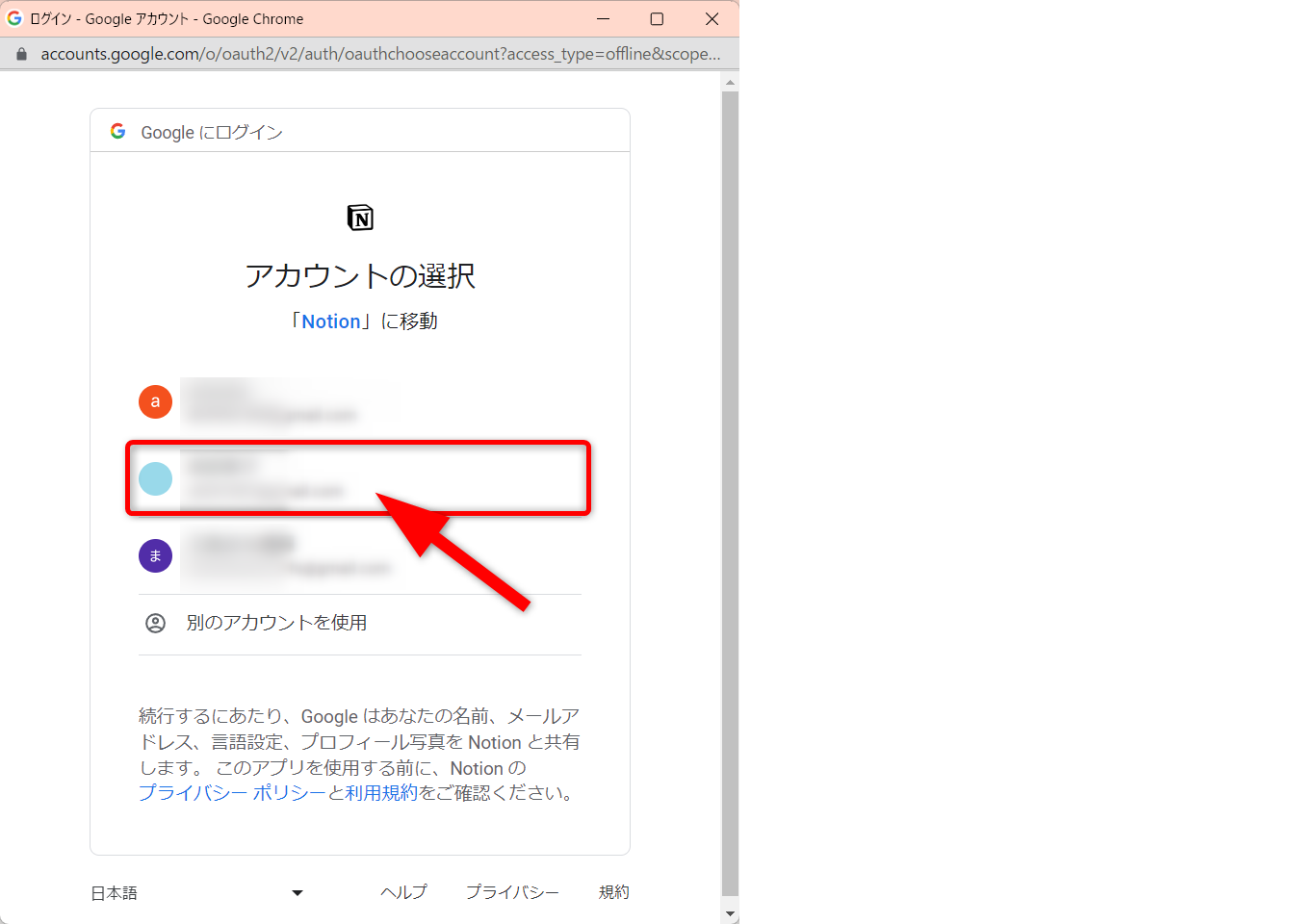The image size is (1294, 924).
Task: Open the '利用規約' terms link
Action: click(x=381, y=793)
